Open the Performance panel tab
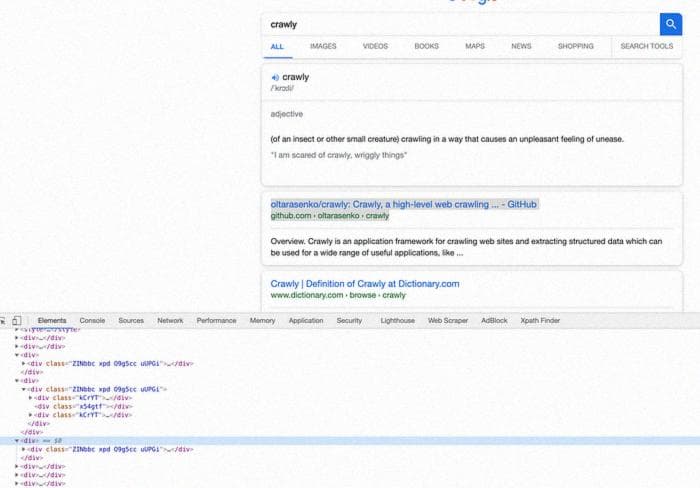Screen dimensions: 700x488 (x=216, y=321)
